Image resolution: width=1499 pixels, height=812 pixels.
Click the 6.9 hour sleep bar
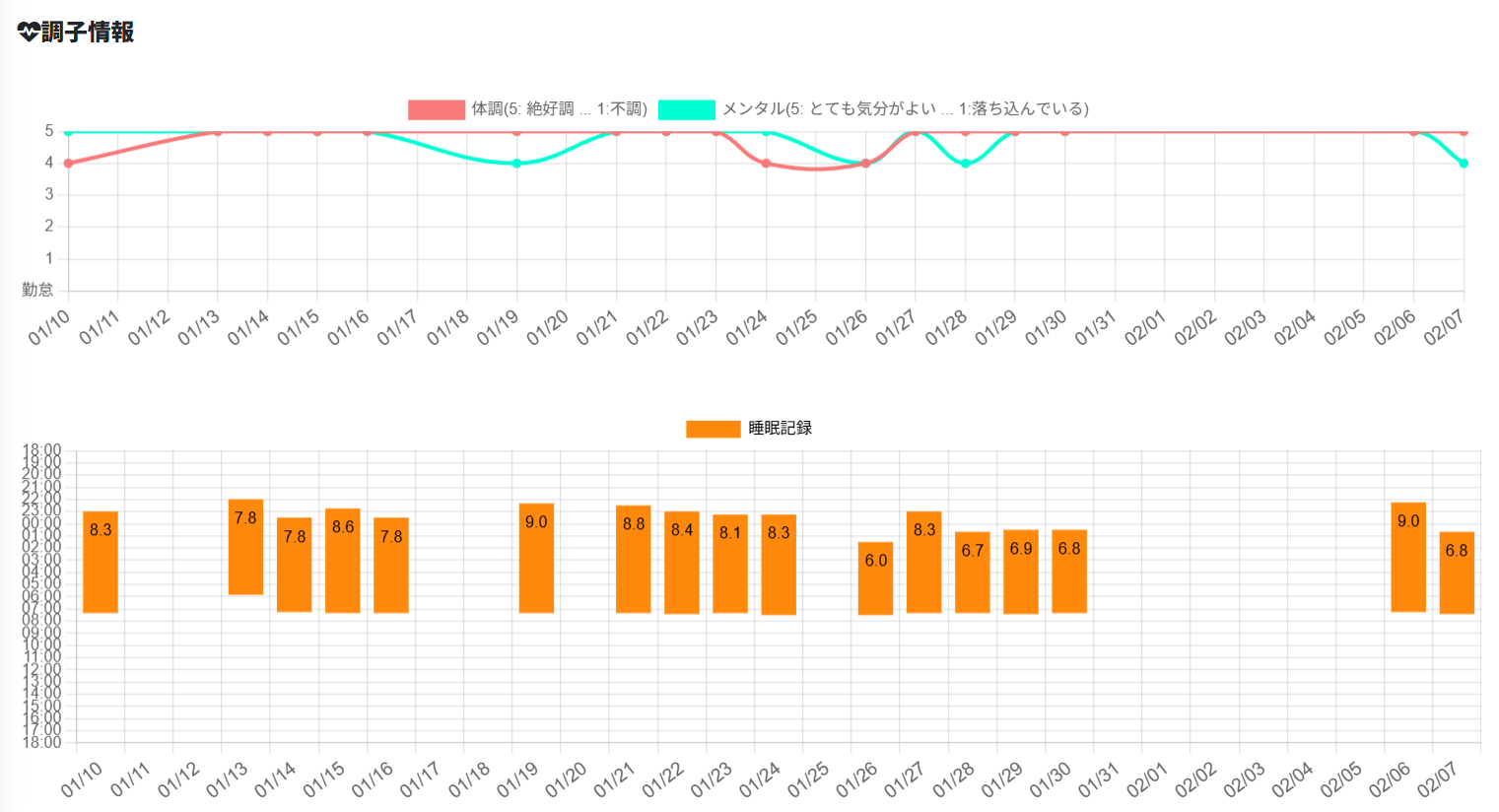1020,573
